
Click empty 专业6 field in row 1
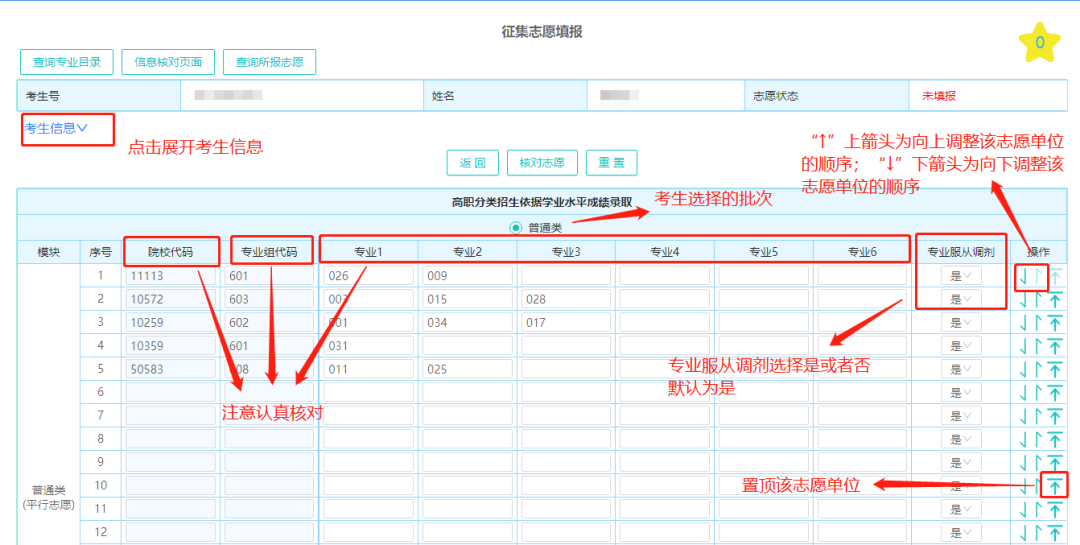(x=862, y=276)
